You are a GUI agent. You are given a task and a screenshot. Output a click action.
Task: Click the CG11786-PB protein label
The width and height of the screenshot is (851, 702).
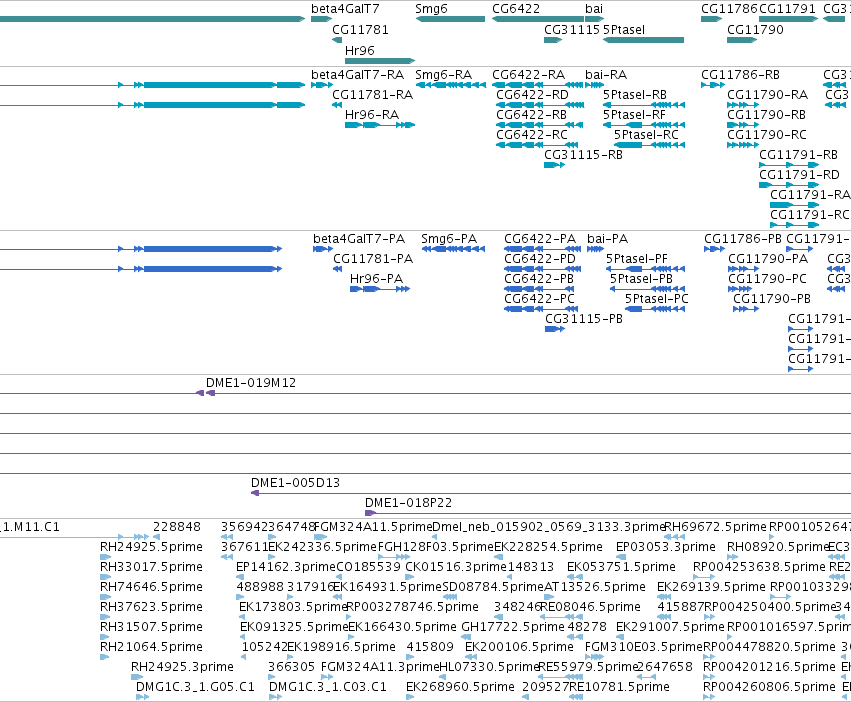743,239
